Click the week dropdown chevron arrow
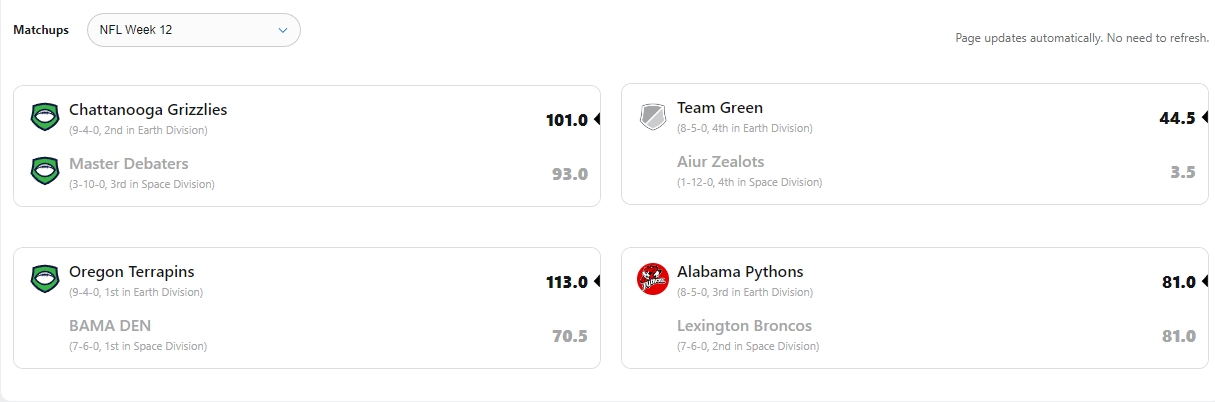Screen dimensions: 1215x402 click(x=283, y=30)
